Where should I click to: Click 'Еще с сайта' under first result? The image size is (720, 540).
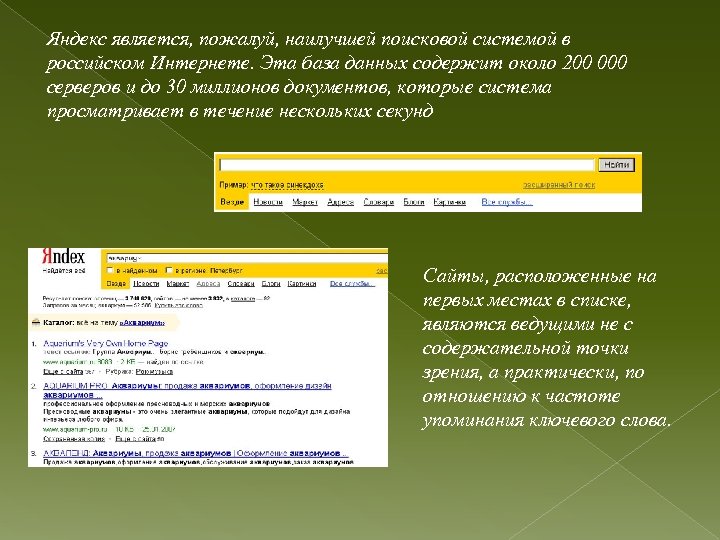63,371
